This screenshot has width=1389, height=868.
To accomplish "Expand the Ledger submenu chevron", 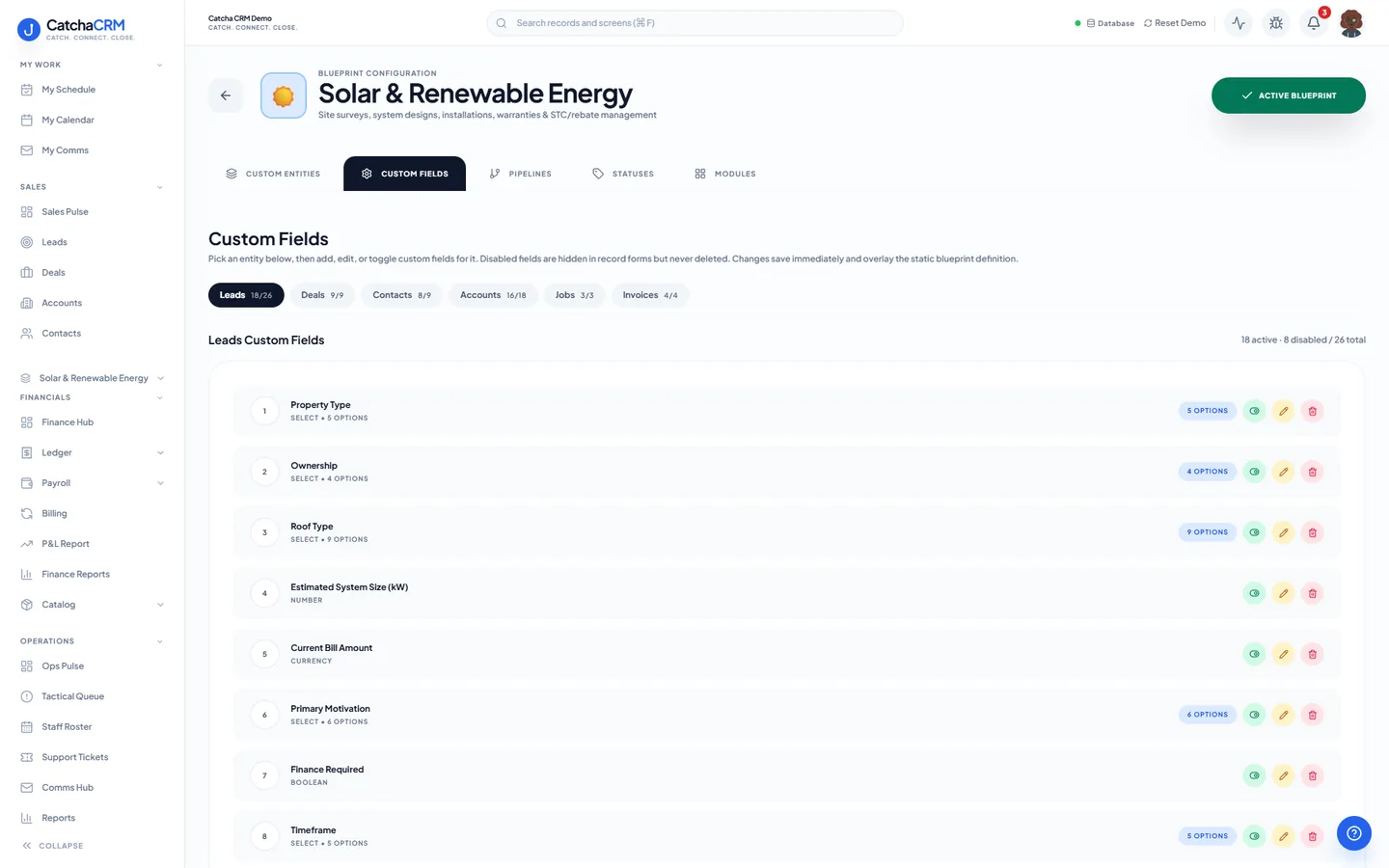I will pyautogui.click(x=160, y=452).
